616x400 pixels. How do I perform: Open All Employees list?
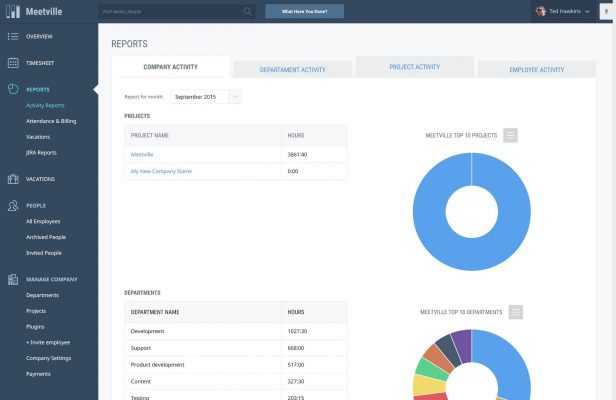(x=43, y=221)
